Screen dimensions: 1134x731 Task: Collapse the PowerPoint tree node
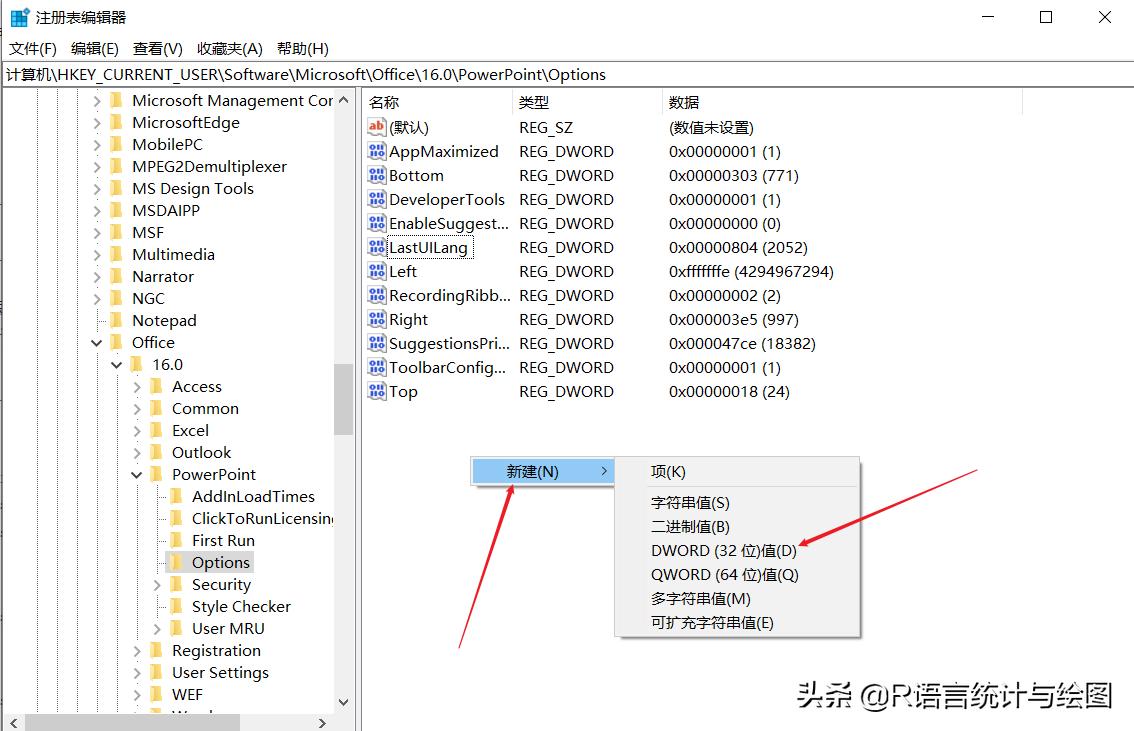coord(137,475)
